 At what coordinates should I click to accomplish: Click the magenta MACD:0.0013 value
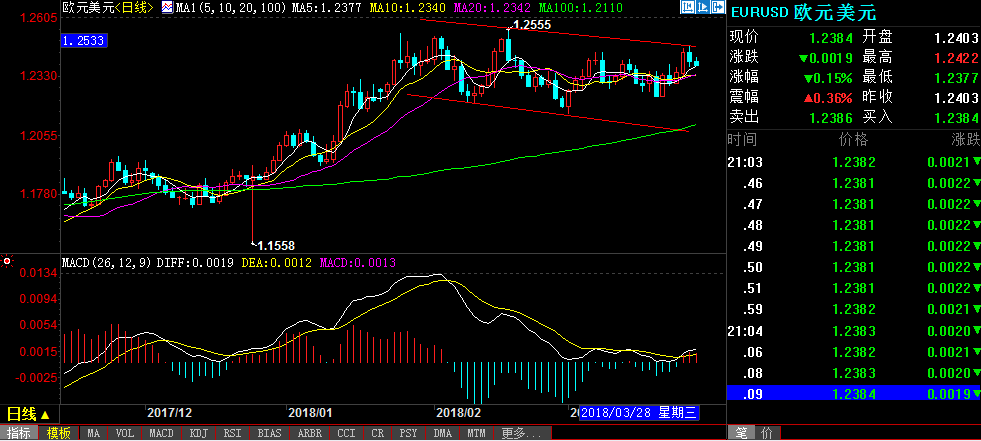tap(358, 263)
